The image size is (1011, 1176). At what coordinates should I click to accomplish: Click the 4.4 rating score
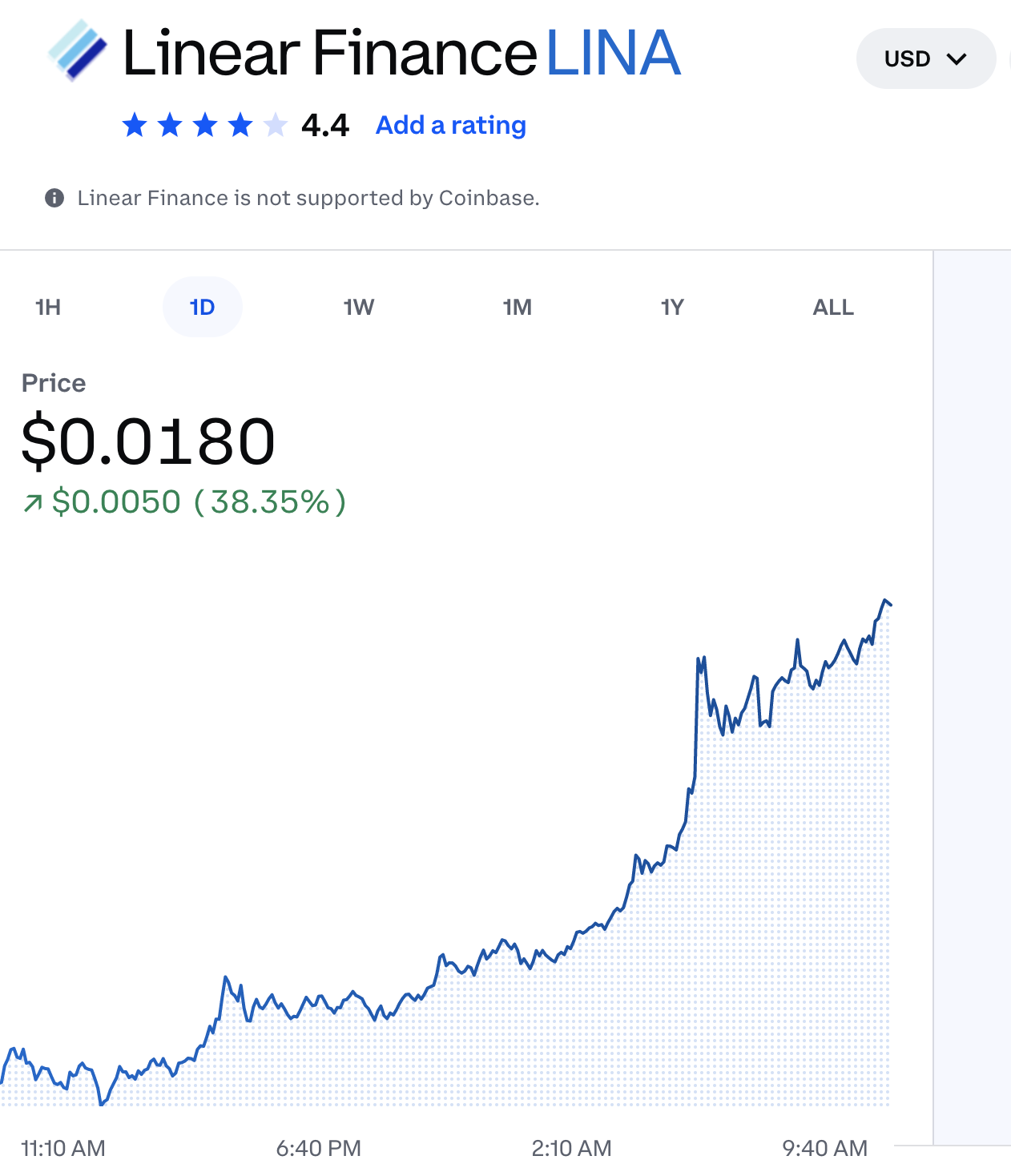[x=325, y=126]
